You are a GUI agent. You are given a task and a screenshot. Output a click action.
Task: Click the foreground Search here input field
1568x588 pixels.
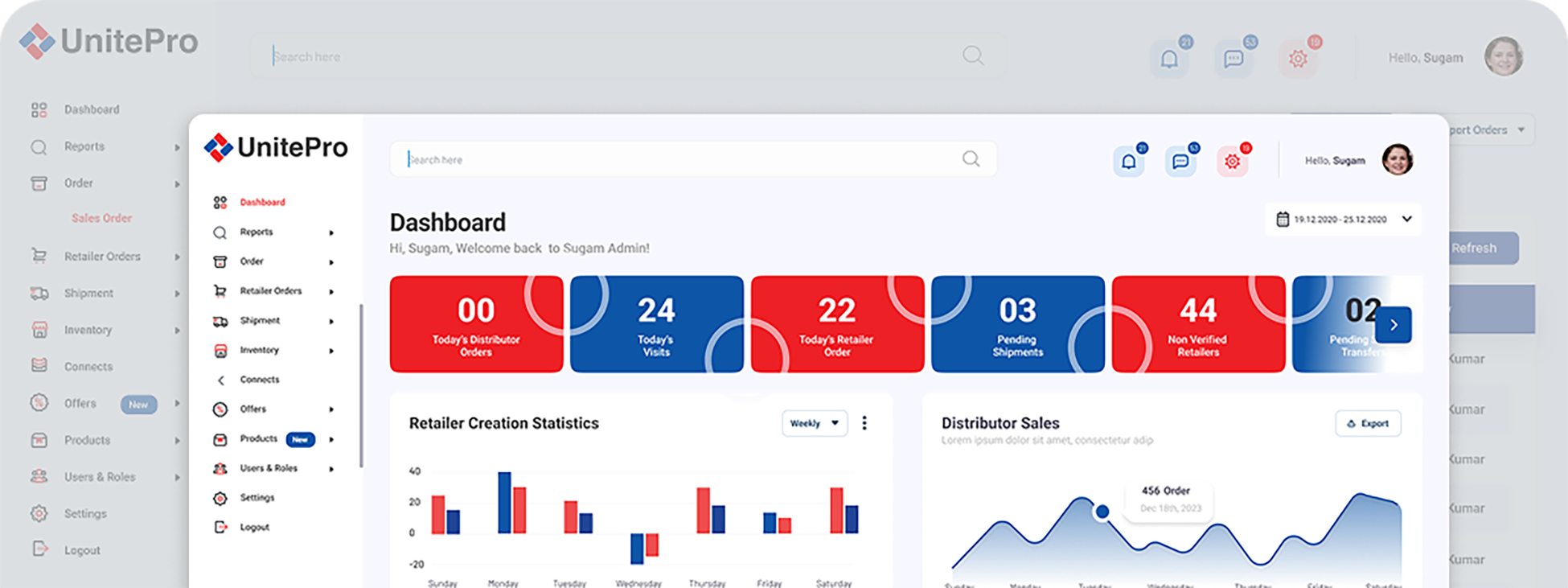(x=683, y=159)
